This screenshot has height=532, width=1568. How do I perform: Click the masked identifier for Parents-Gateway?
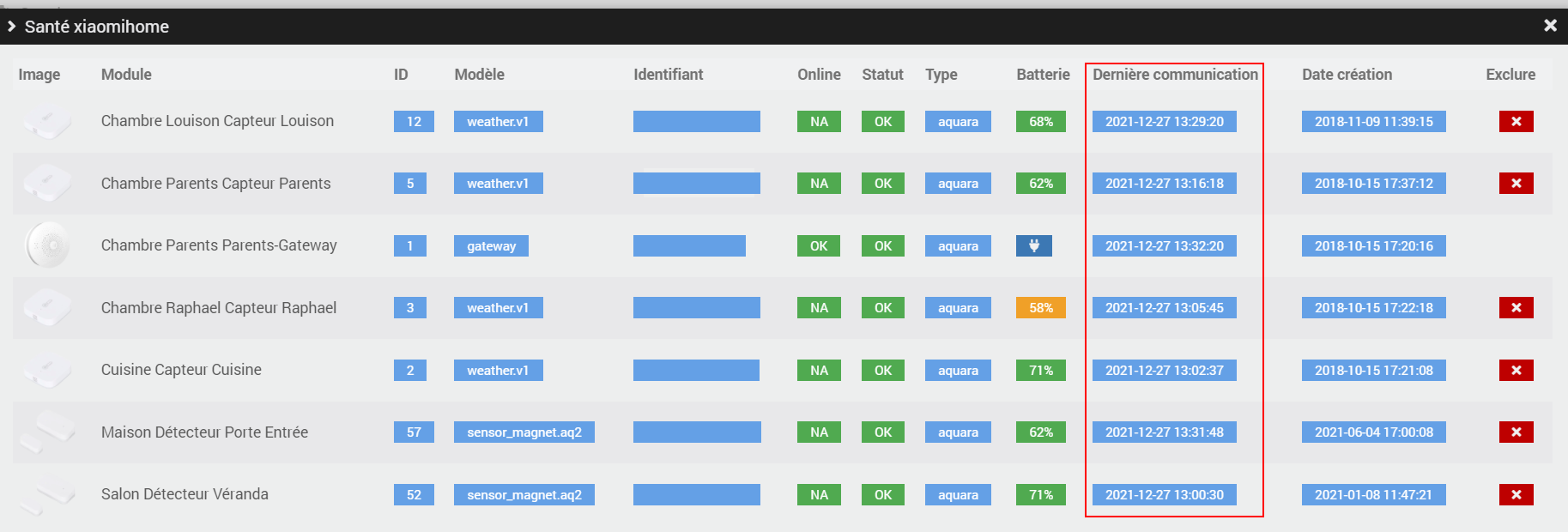pyautogui.click(x=689, y=246)
